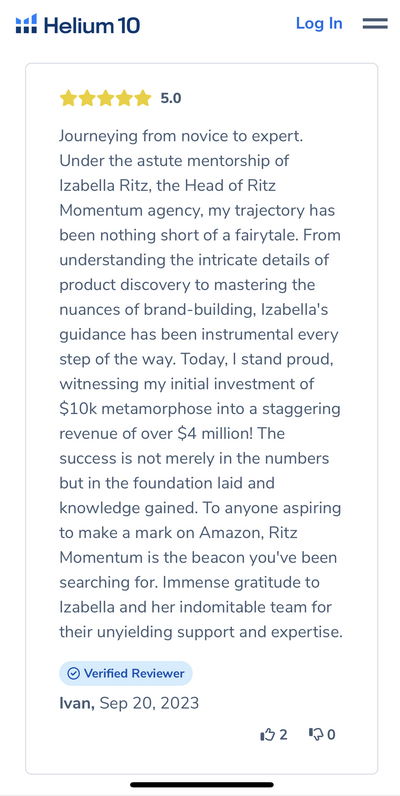
Task: Tap the home indicator bar at bottom
Action: tap(202, 785)
